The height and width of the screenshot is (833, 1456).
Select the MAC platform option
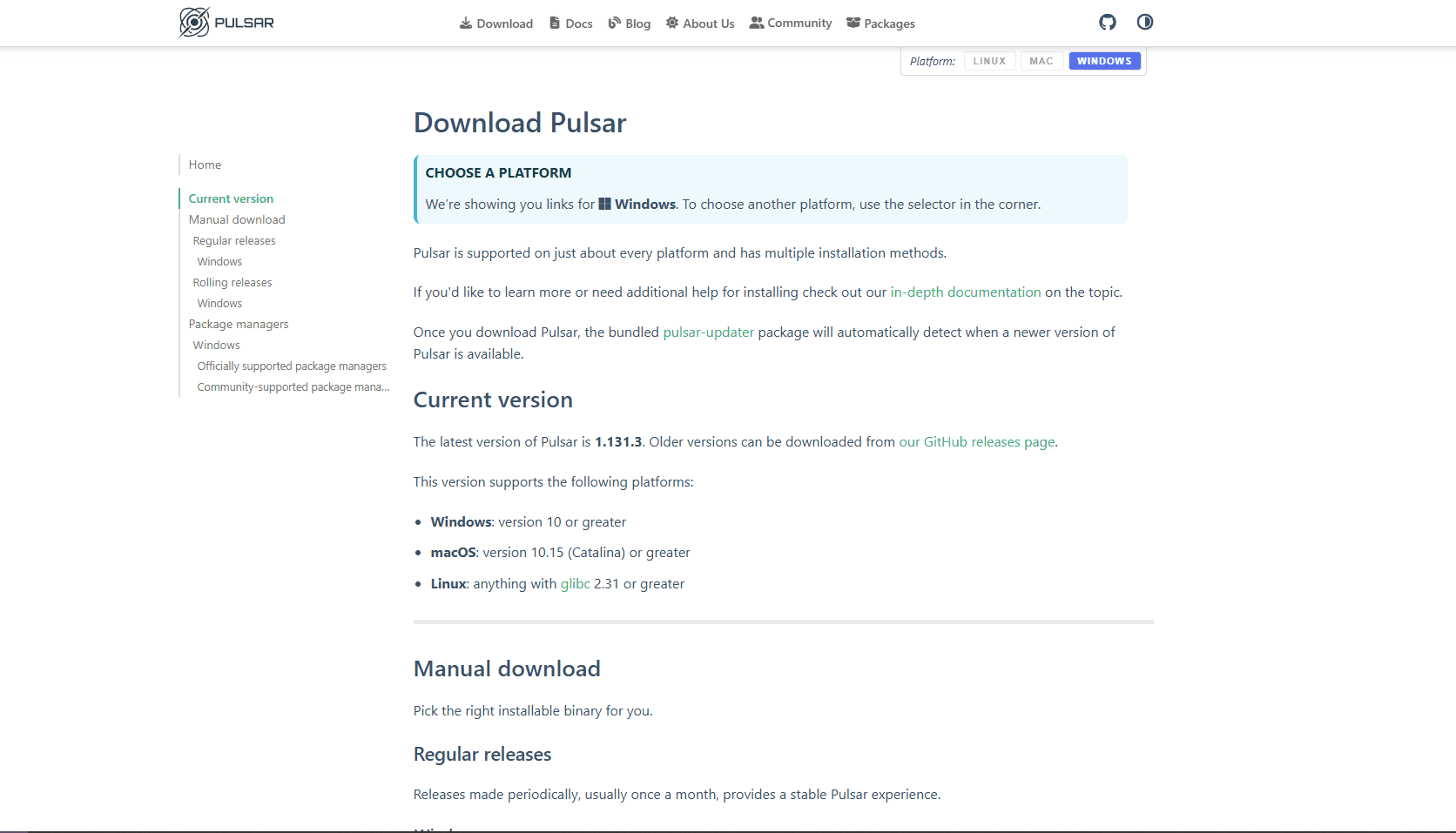tap(1041, 61)
